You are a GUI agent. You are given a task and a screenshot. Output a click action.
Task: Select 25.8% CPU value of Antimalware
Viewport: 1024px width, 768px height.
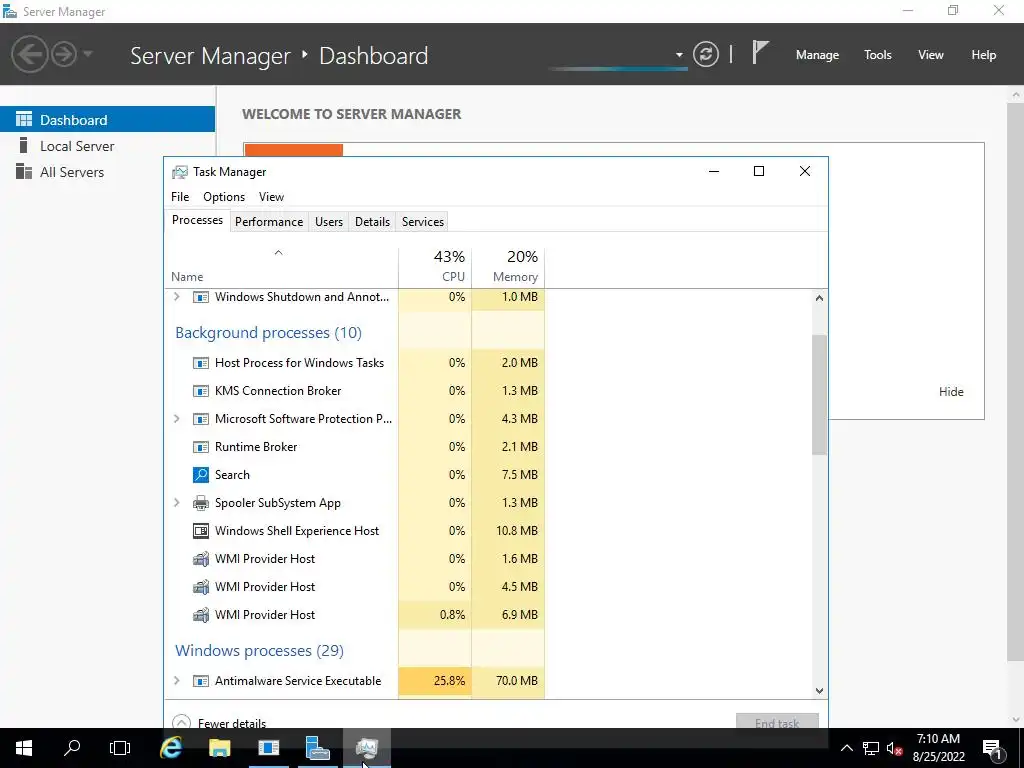[449, 680]
